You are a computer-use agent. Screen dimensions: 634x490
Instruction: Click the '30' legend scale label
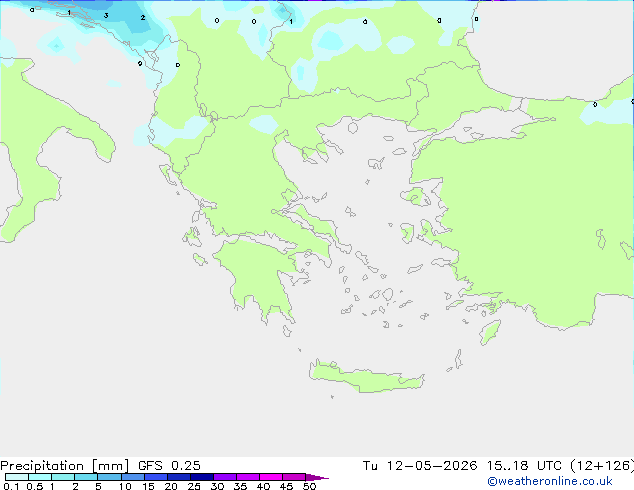[x=217, y=486]
